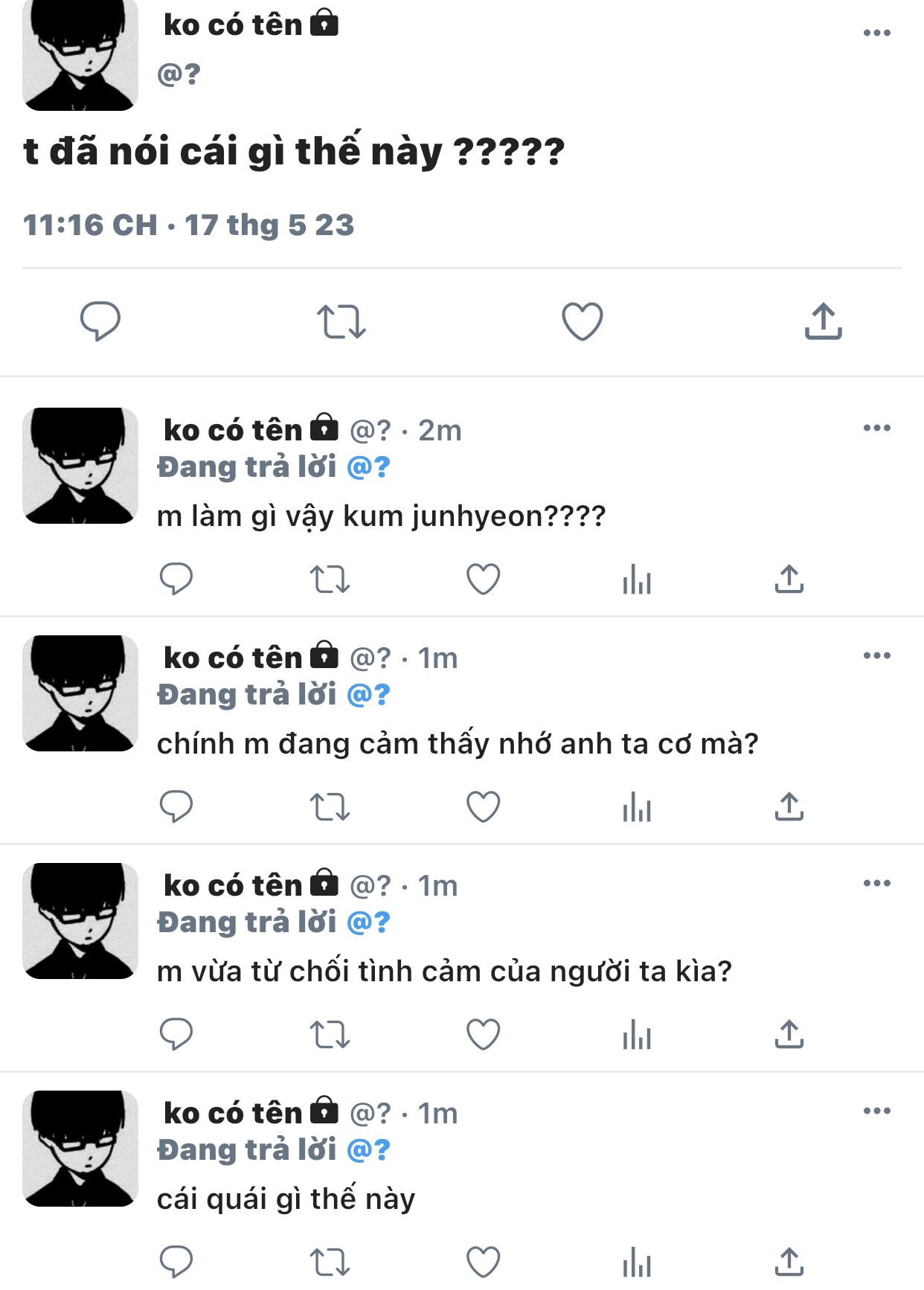The image size is (924, 1290).
Task: Like the 'chính m đang cảm thấy nhớ' reply
Action: 483,806
